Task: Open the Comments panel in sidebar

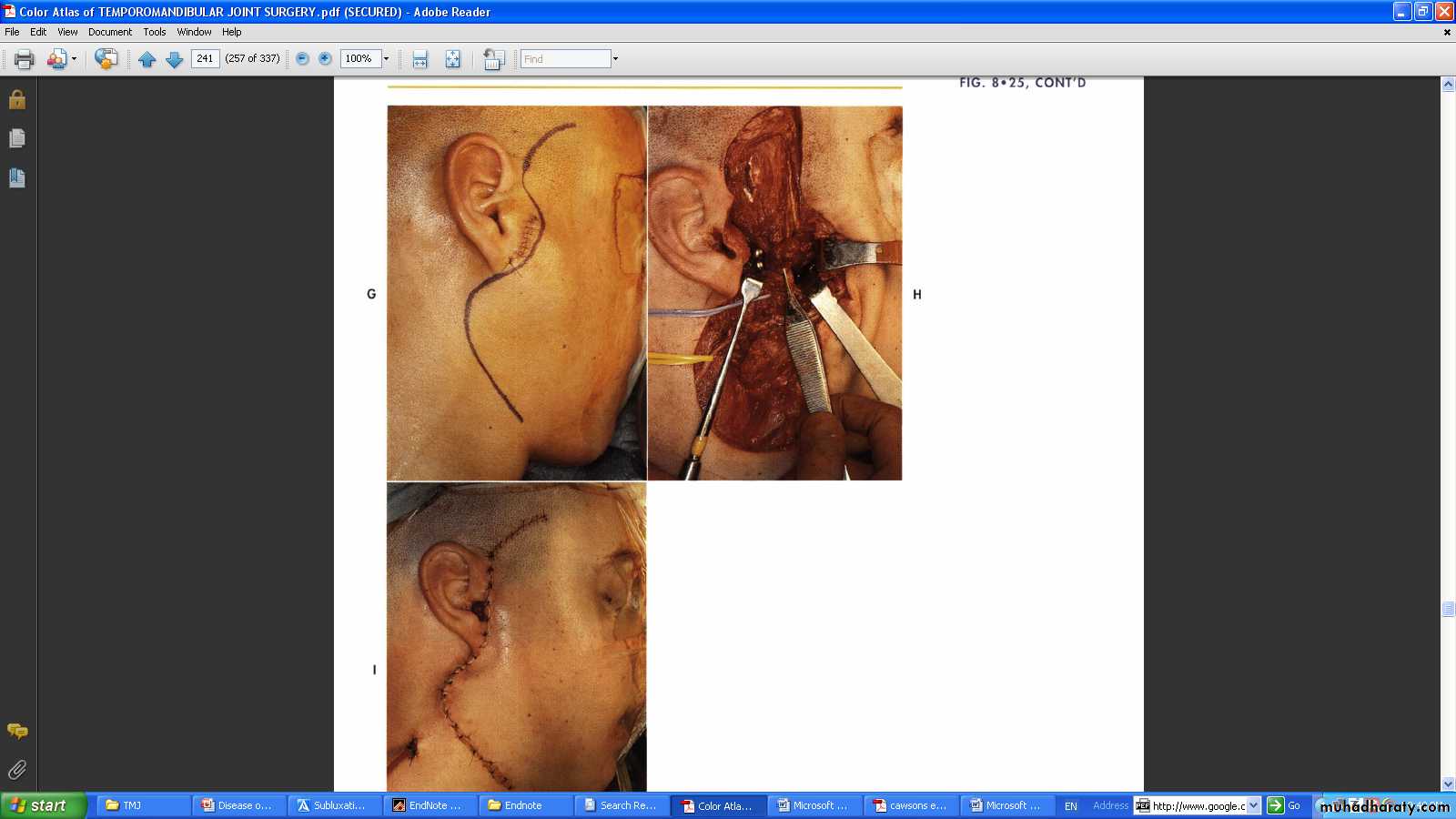Action: 16,731
